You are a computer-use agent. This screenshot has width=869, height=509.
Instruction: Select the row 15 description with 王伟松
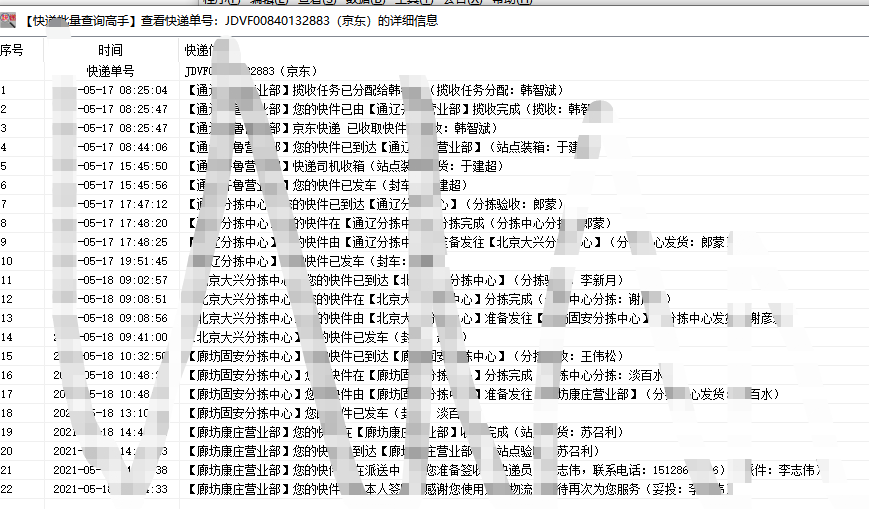[x=406, y=356]
